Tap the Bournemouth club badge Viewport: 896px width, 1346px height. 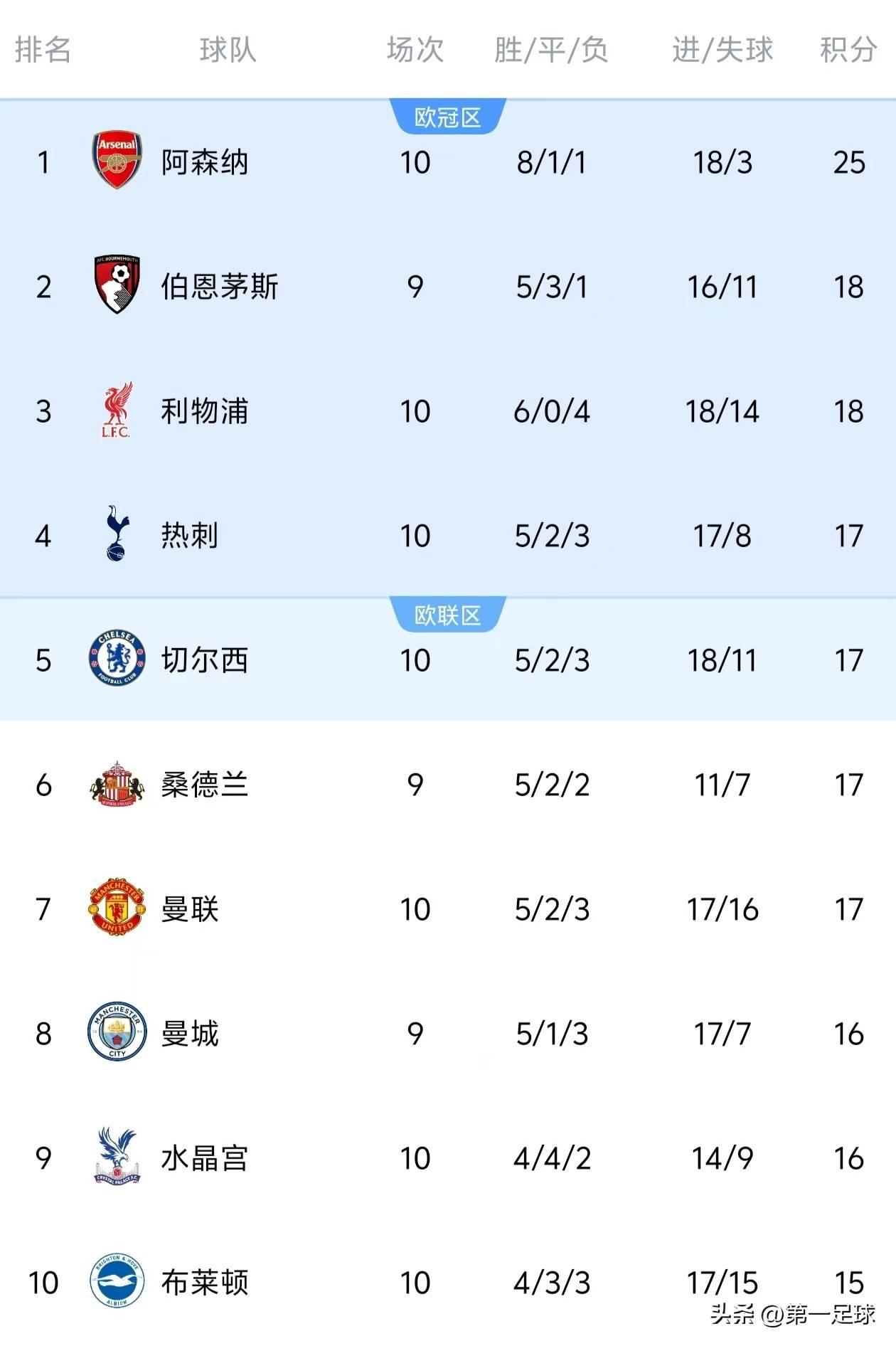coord(117,285)
